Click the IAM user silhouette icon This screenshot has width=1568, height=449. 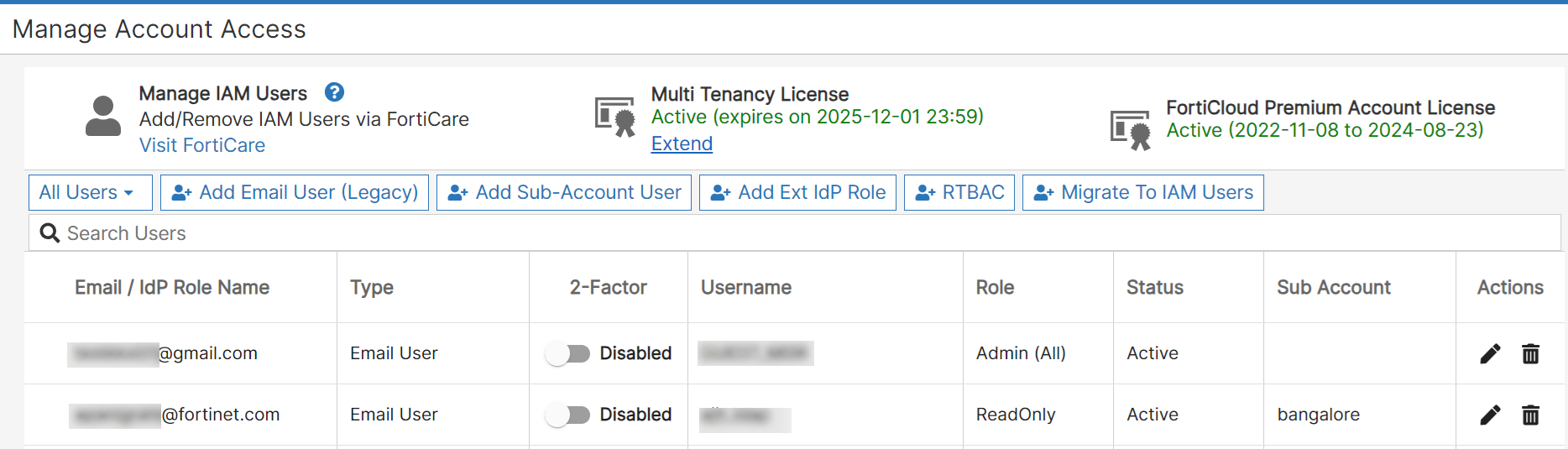(x=103, y=117)
